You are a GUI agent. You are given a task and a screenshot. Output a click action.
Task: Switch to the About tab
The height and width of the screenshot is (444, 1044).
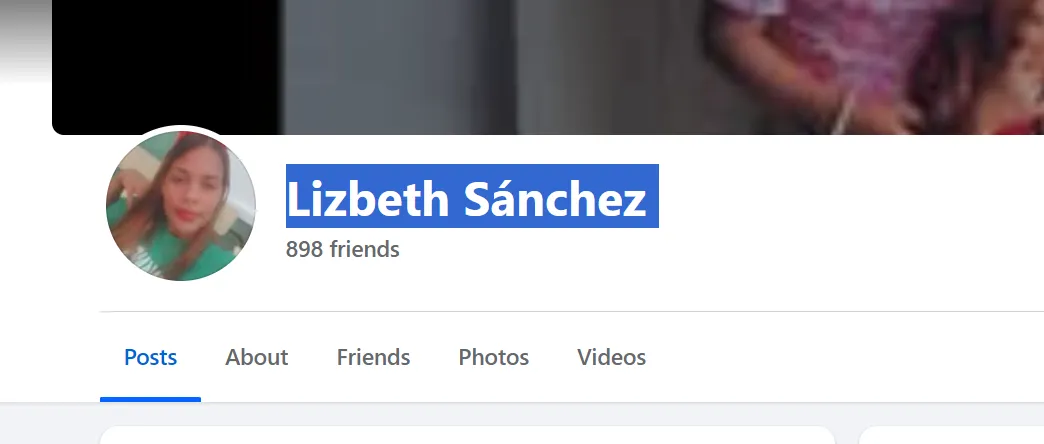pyautogui.click(x=256, y=357)
